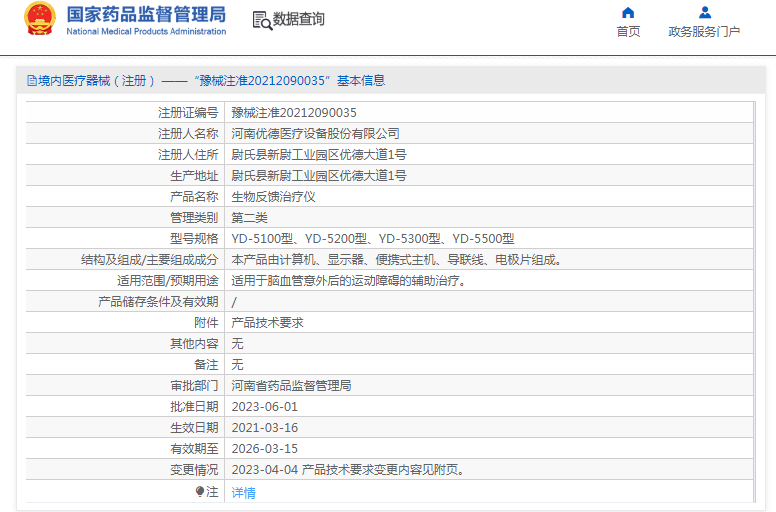The image size is (776, 512).
Task: Open the 详情 note link
Action: [x=243, y=493]
